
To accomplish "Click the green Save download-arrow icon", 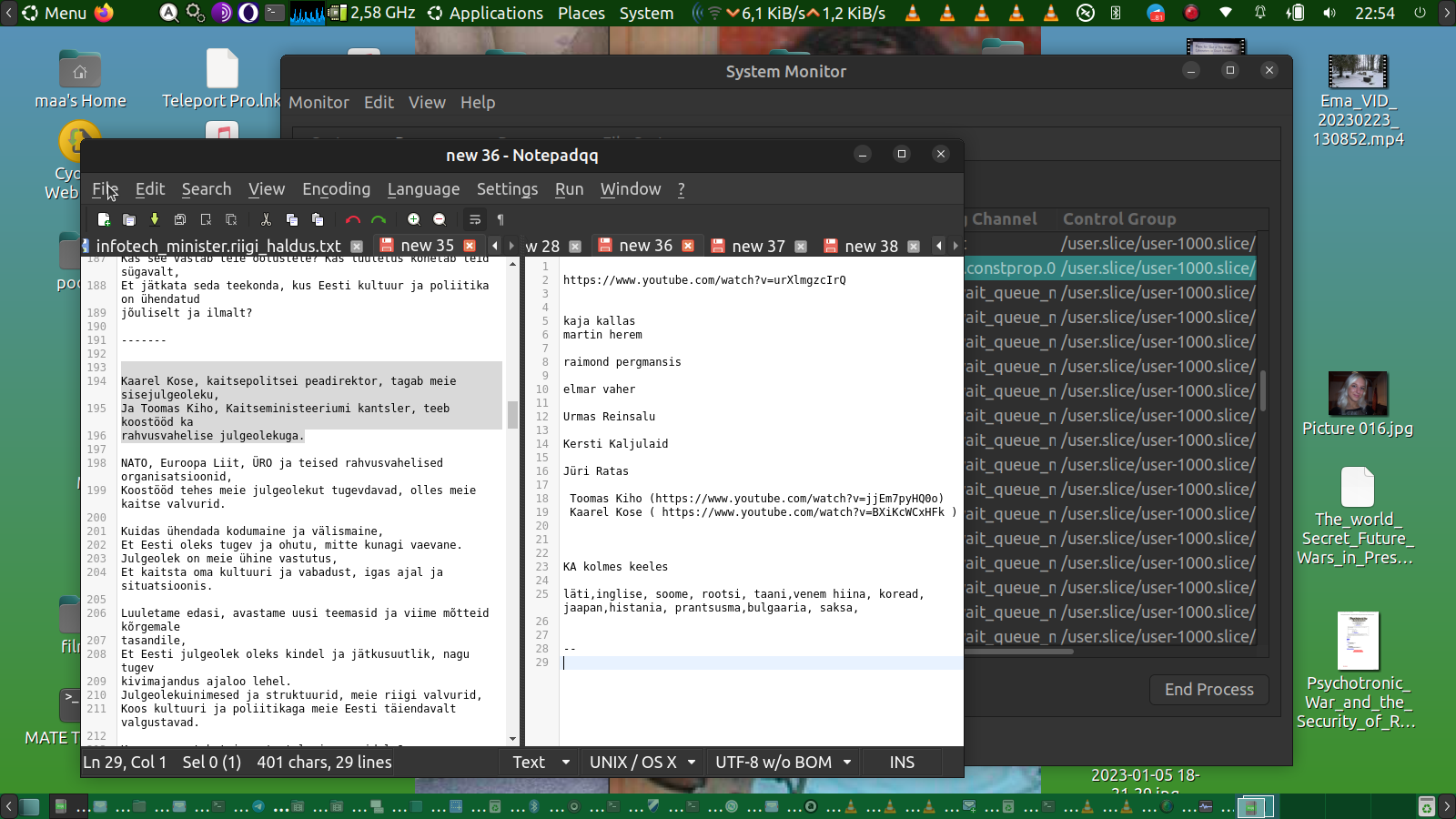I will point(155,219).
